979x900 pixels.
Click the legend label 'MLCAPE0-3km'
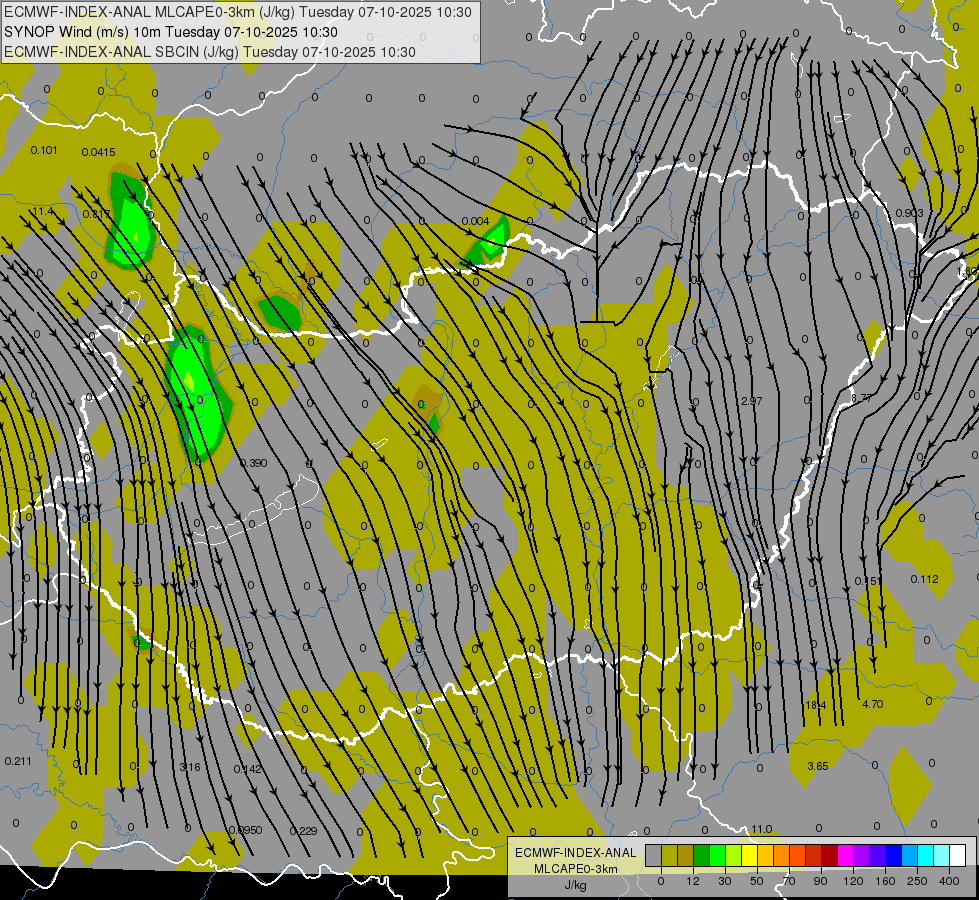(x=576, y=869)
